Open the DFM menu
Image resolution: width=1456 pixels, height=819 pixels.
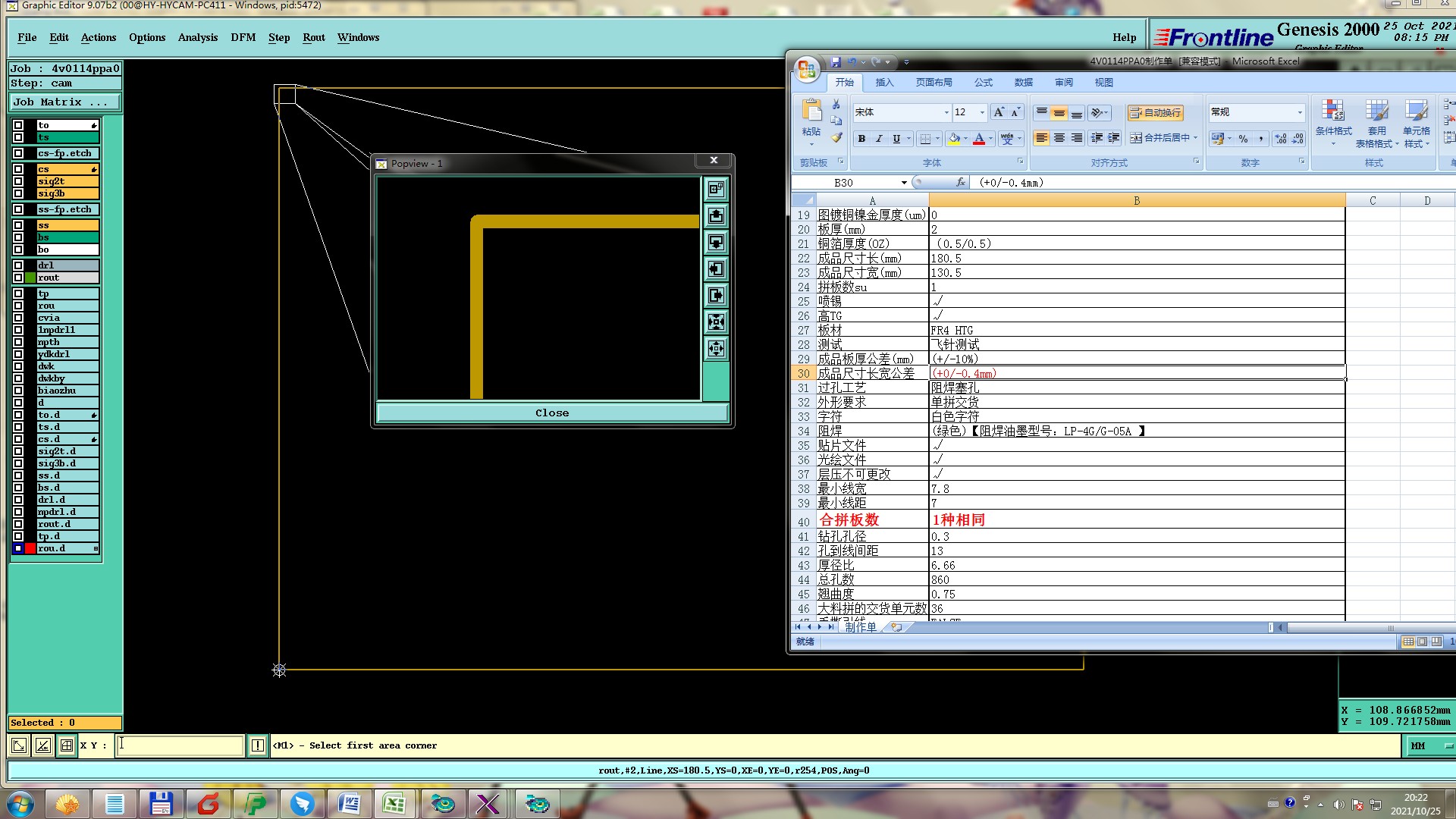tap(243, 37)
